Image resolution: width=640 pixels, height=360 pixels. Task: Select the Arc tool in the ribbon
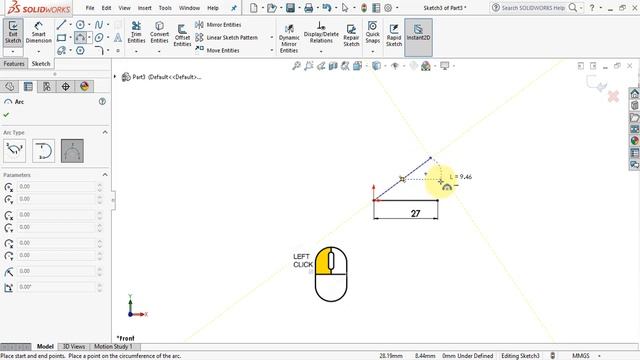(x=80, y=38)
